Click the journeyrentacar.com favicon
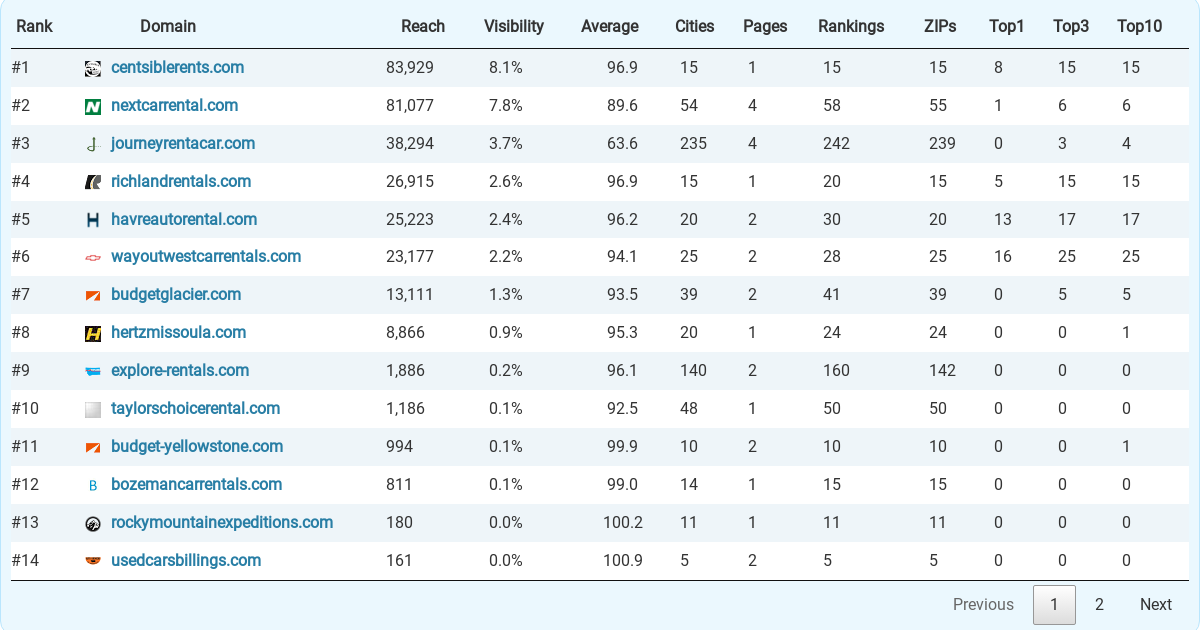Viewport: 1200px width, 630px height. point(93,144)
